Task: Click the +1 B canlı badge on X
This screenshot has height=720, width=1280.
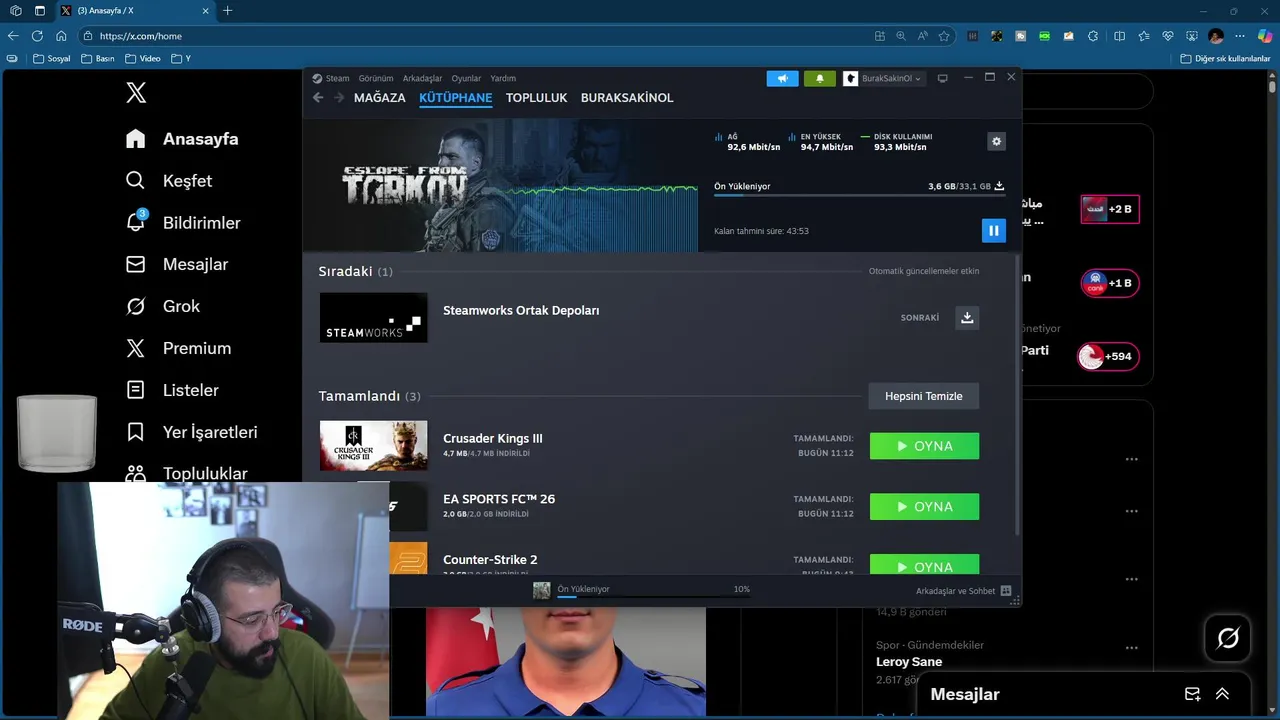Action: point(1110,283)
